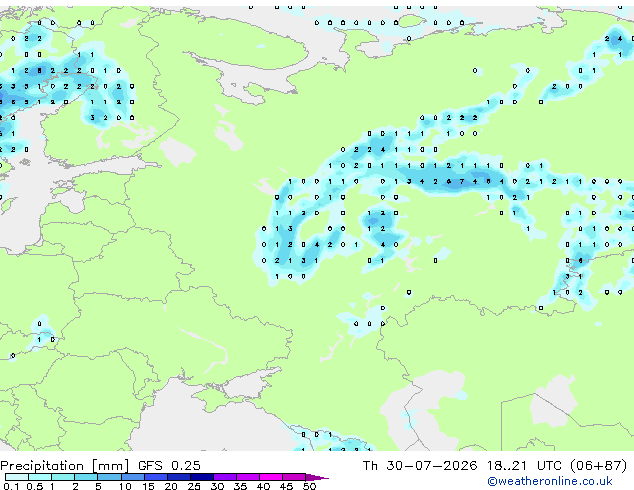Screen dimensions: 634x490
Task: Pick the 5–10 mm legend color swatch
Action: click(109, 477)
